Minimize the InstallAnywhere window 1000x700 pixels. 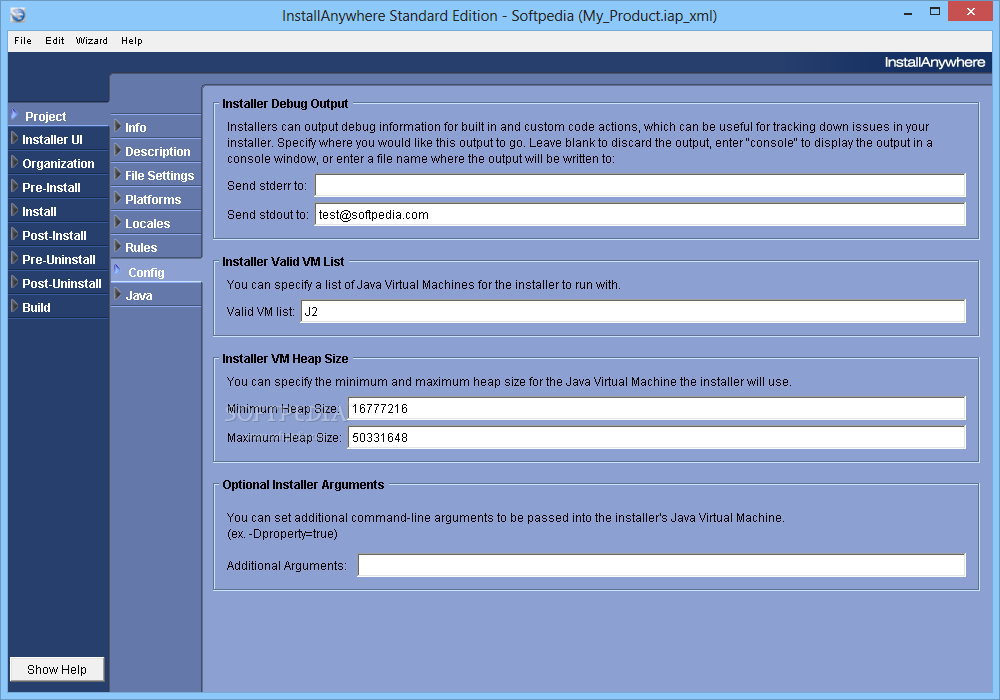[x=908, y=13]
